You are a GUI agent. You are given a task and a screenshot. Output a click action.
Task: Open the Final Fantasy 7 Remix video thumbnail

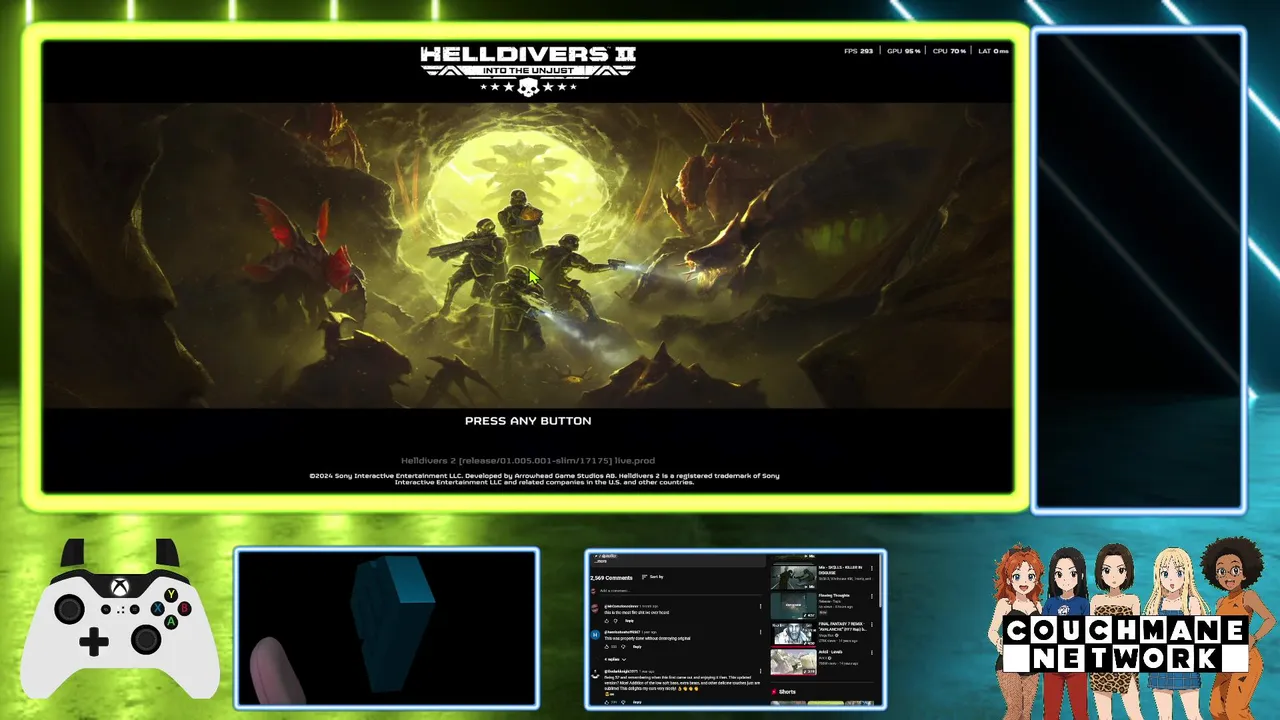click(793, 634)
